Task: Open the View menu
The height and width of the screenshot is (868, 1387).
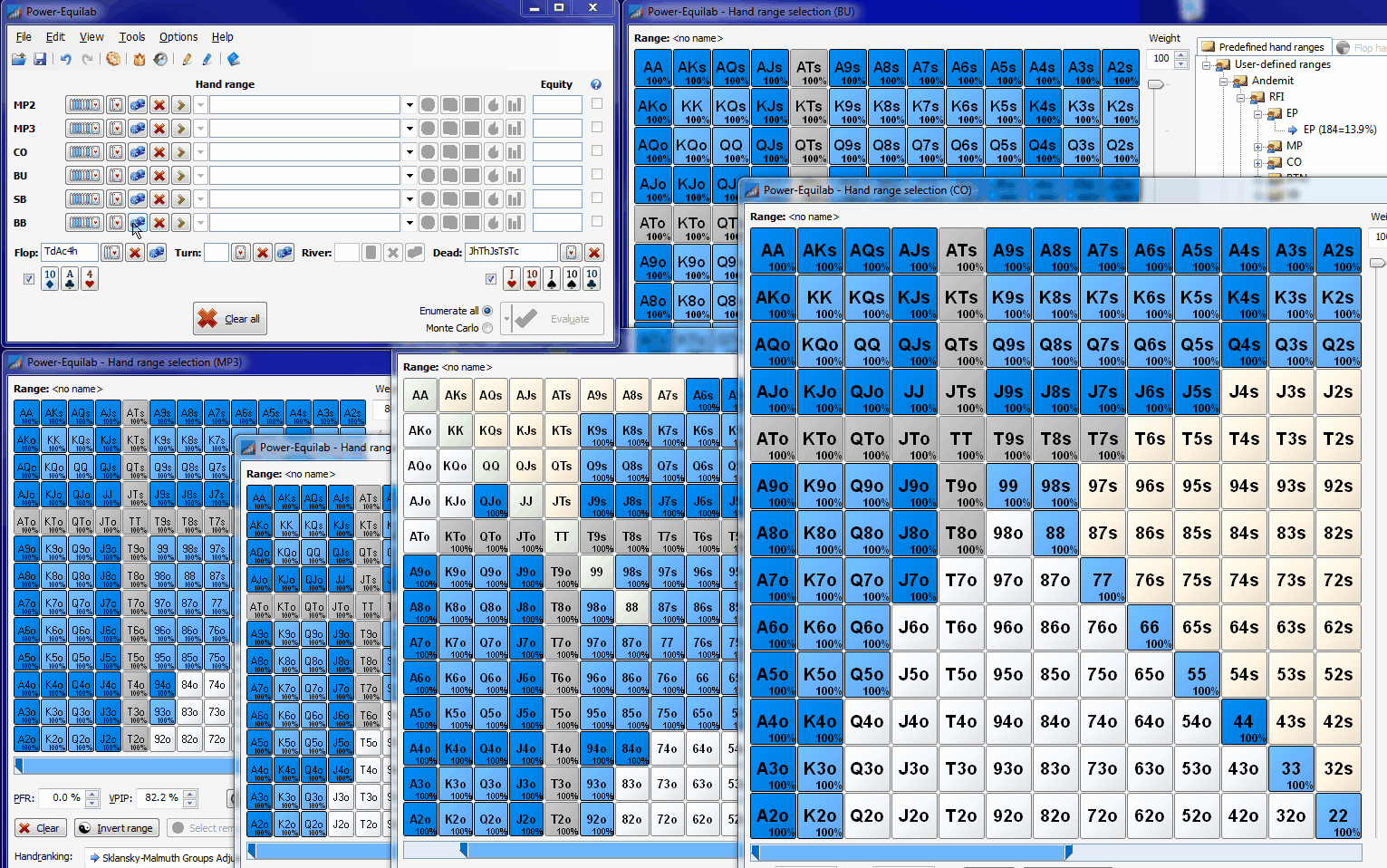Action: pos(92,37)
